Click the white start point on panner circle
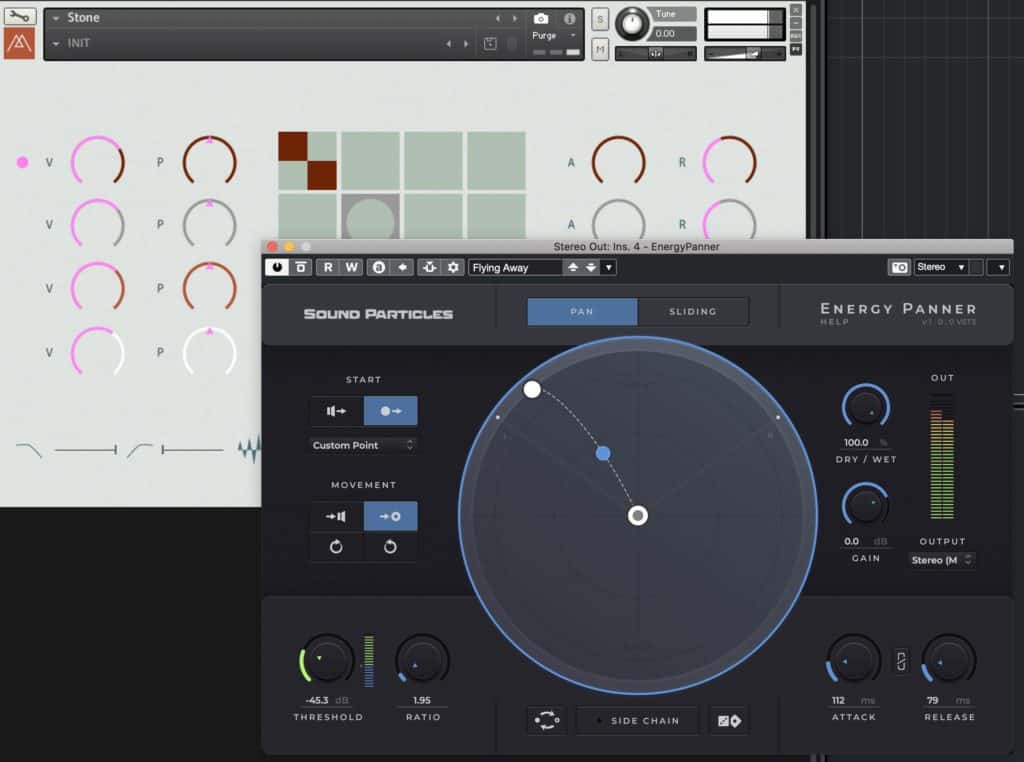This screenshot has width=1024, height=762. pyautogui.click(x=532, y=389)
